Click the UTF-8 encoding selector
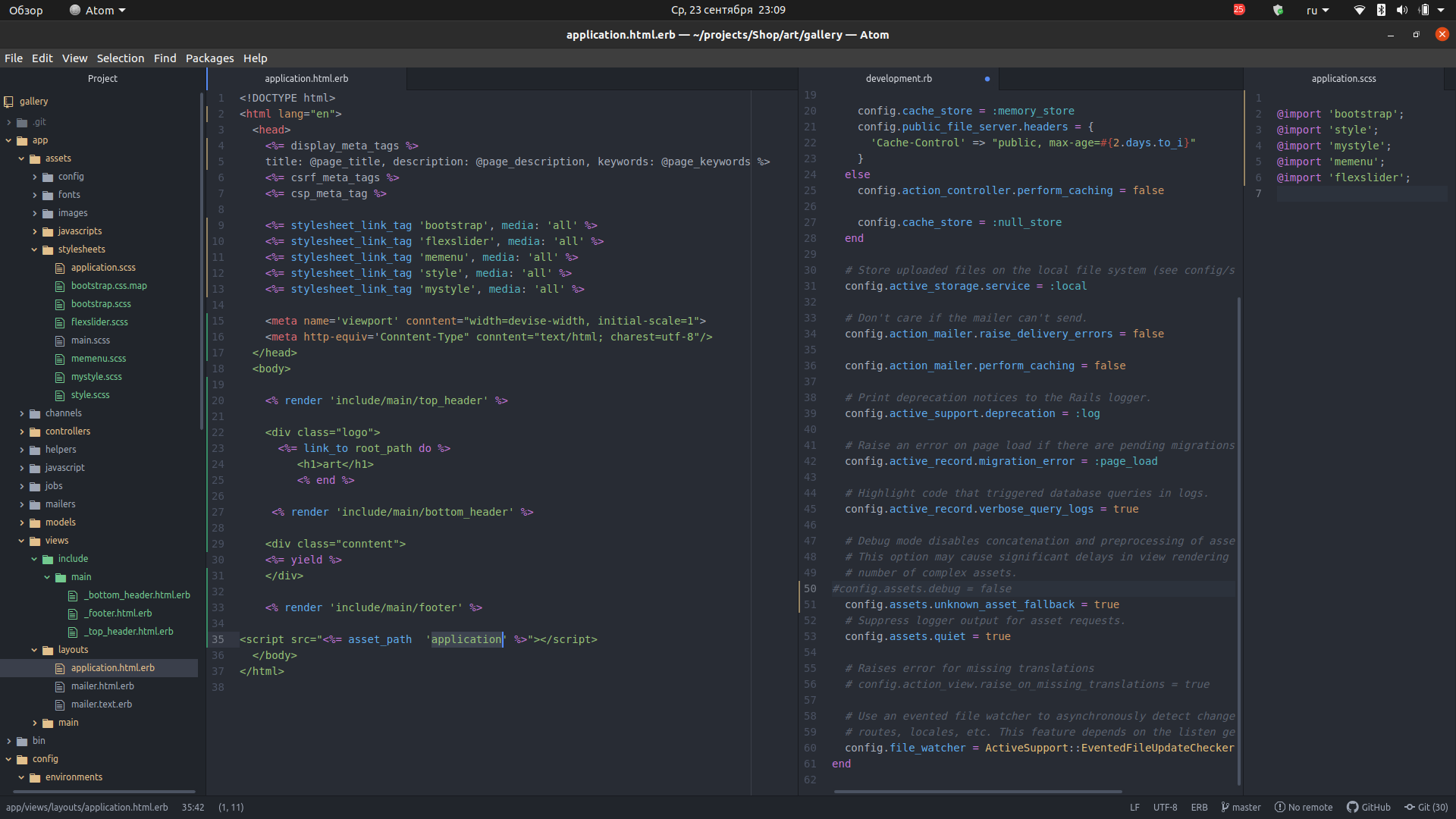 1165,808
